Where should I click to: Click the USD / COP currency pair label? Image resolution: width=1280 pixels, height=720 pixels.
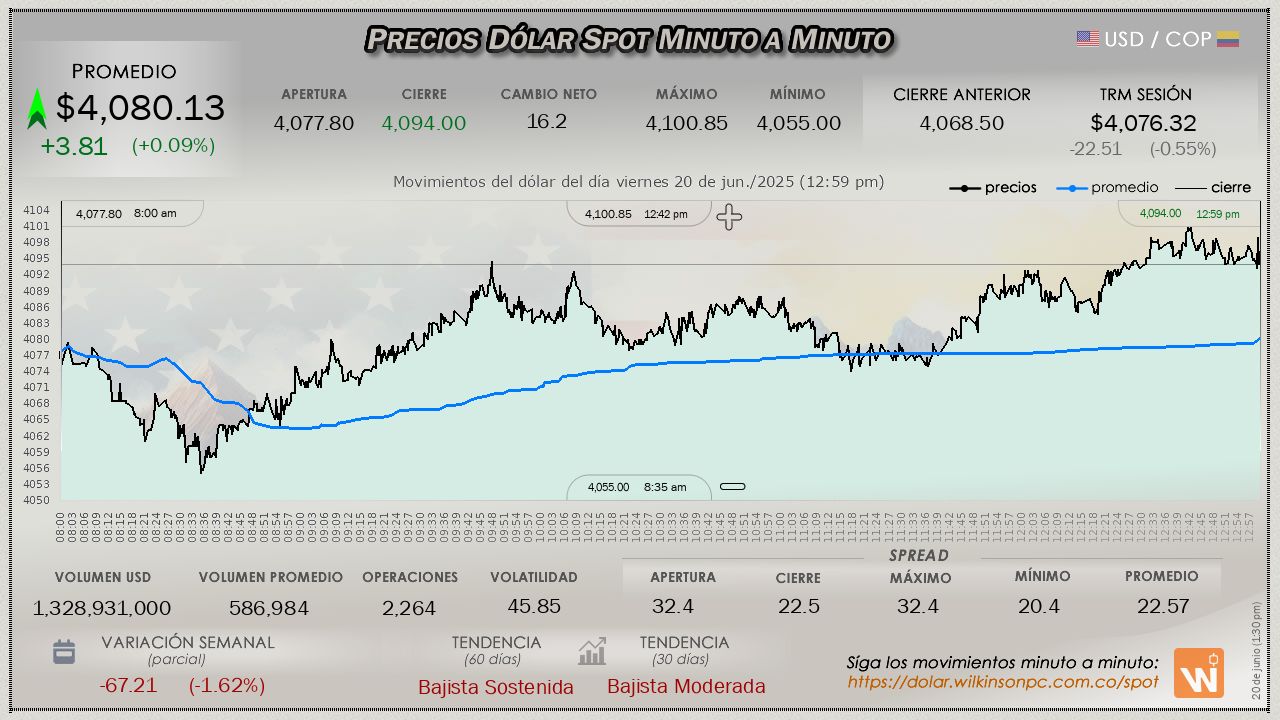1157,39
